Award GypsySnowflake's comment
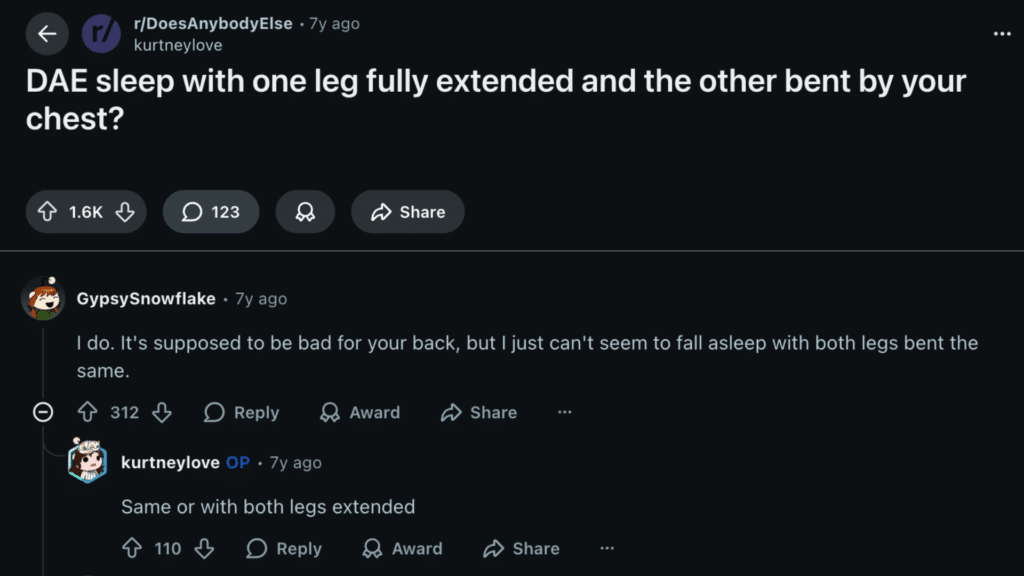 (x=359, y=412)
